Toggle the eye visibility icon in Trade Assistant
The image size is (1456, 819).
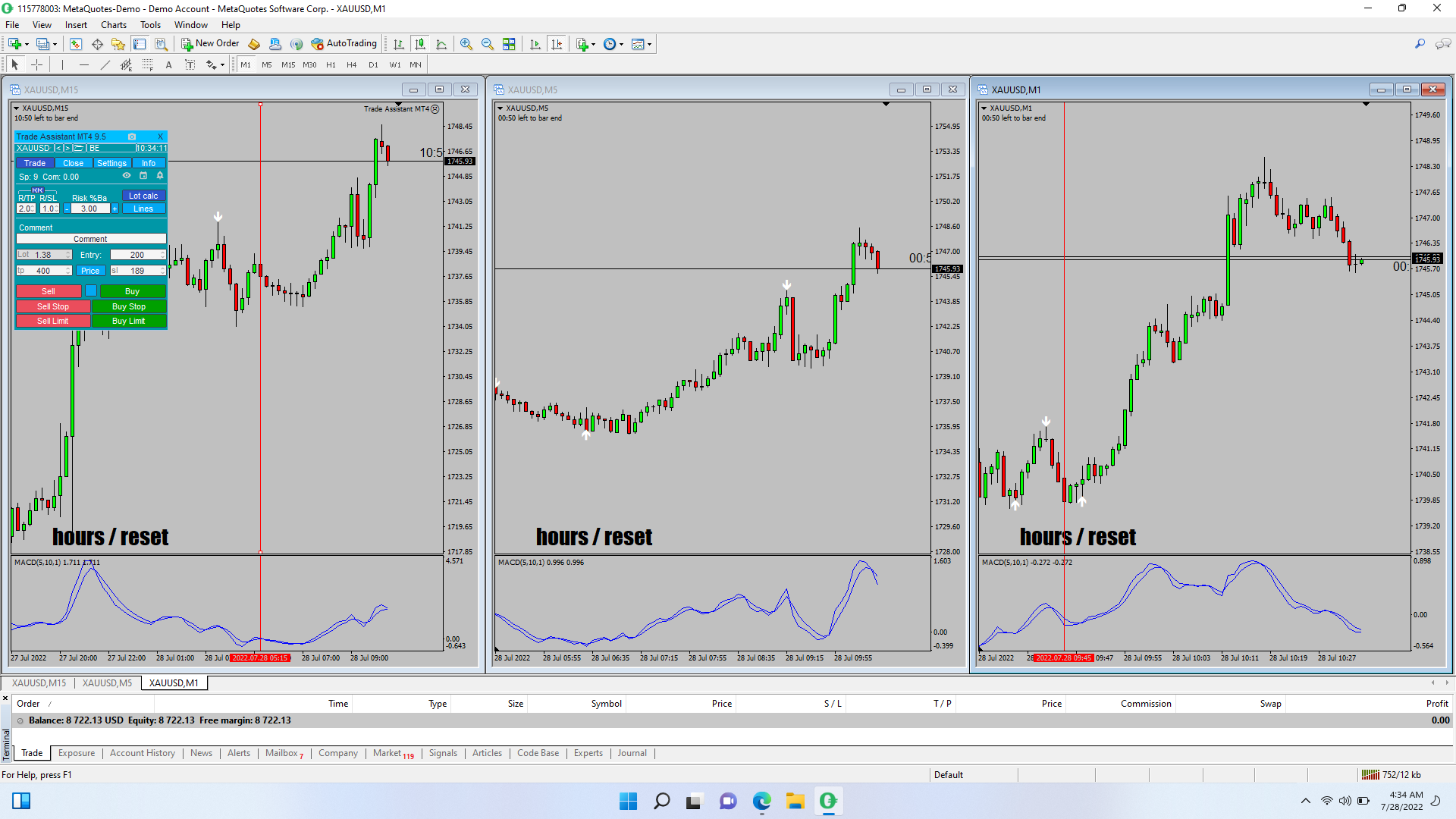click(127, 176)
